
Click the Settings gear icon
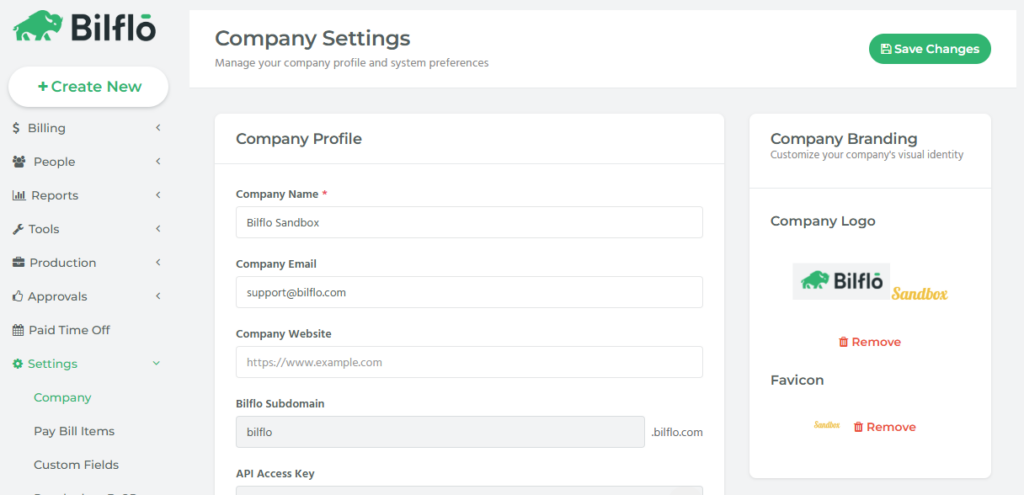tap(17, 364)
